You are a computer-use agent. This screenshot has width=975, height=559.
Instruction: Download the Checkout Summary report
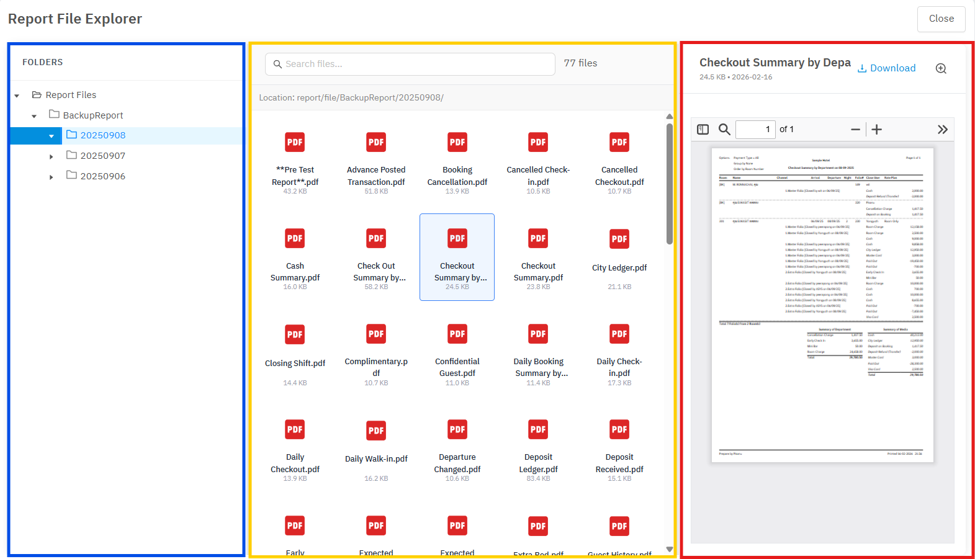pos(886,68)
